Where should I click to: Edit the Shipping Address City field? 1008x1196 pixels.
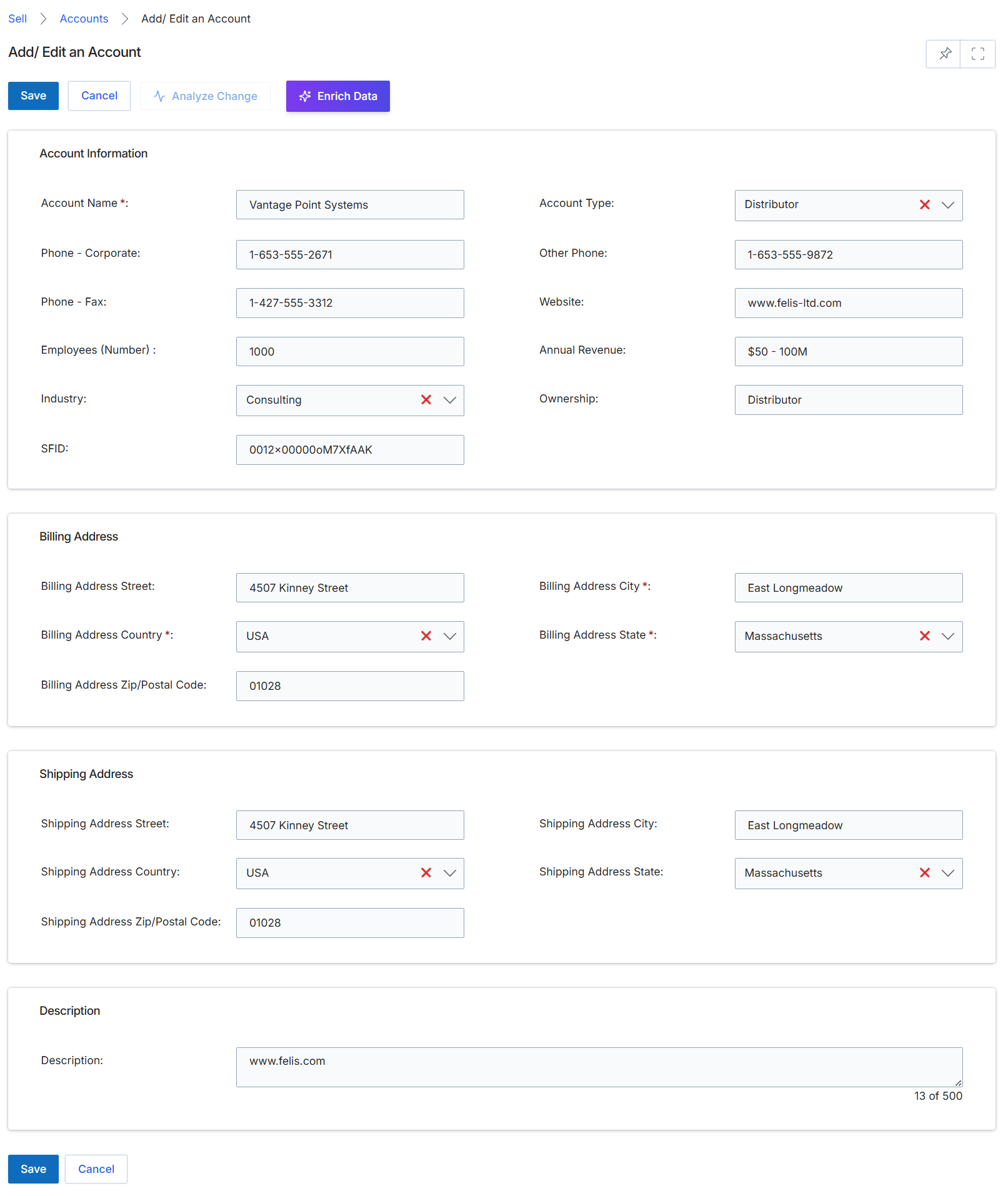(849, 825)
